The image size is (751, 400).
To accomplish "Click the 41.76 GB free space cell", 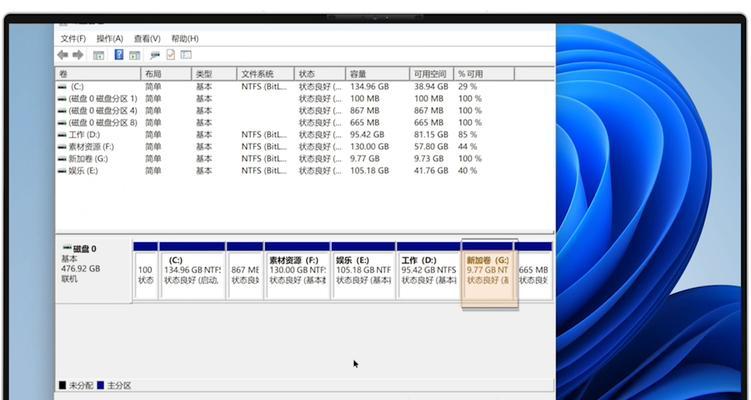I will [x=431, y=171].
